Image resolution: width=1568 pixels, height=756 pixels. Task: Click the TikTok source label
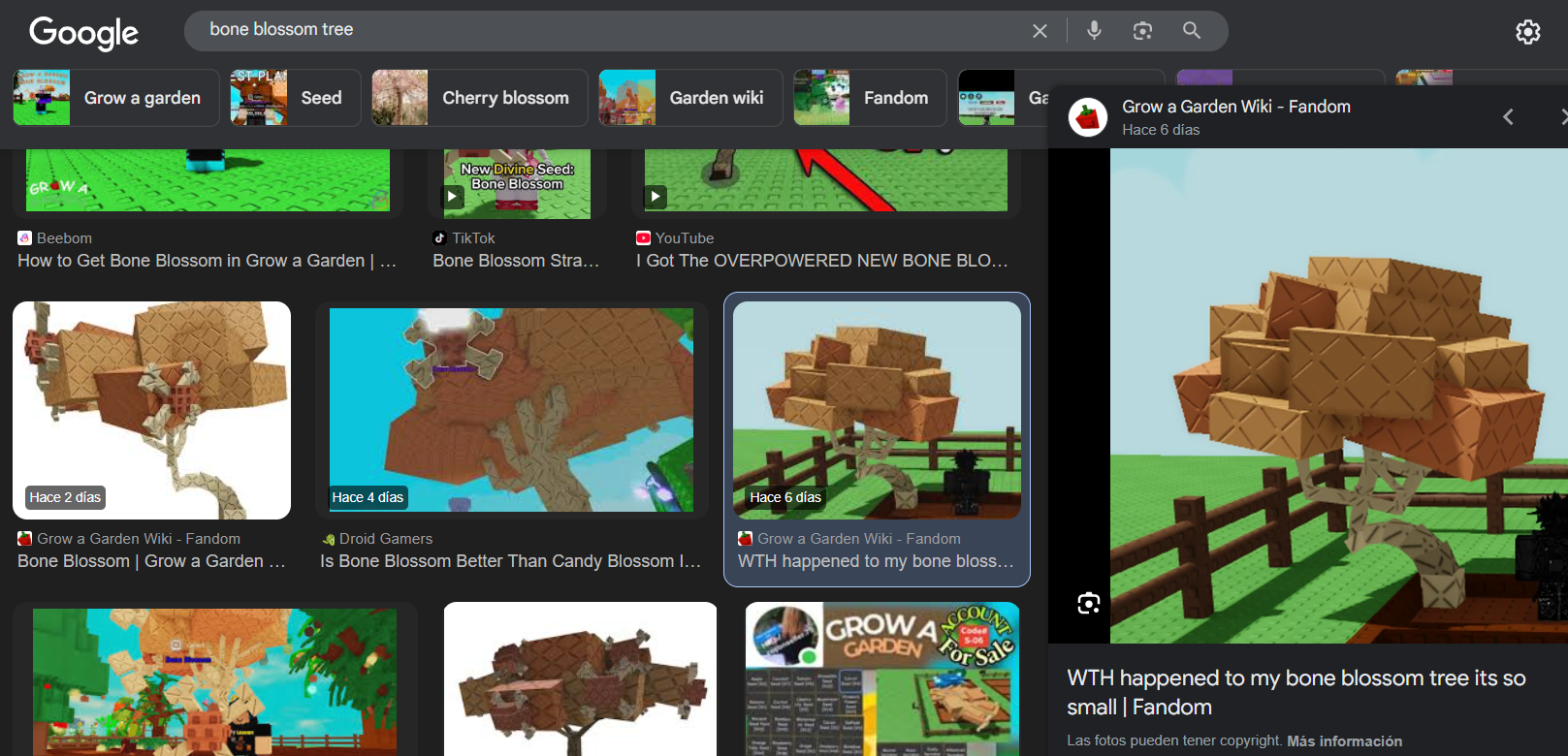pyautogui.click(x=473, y=238)
